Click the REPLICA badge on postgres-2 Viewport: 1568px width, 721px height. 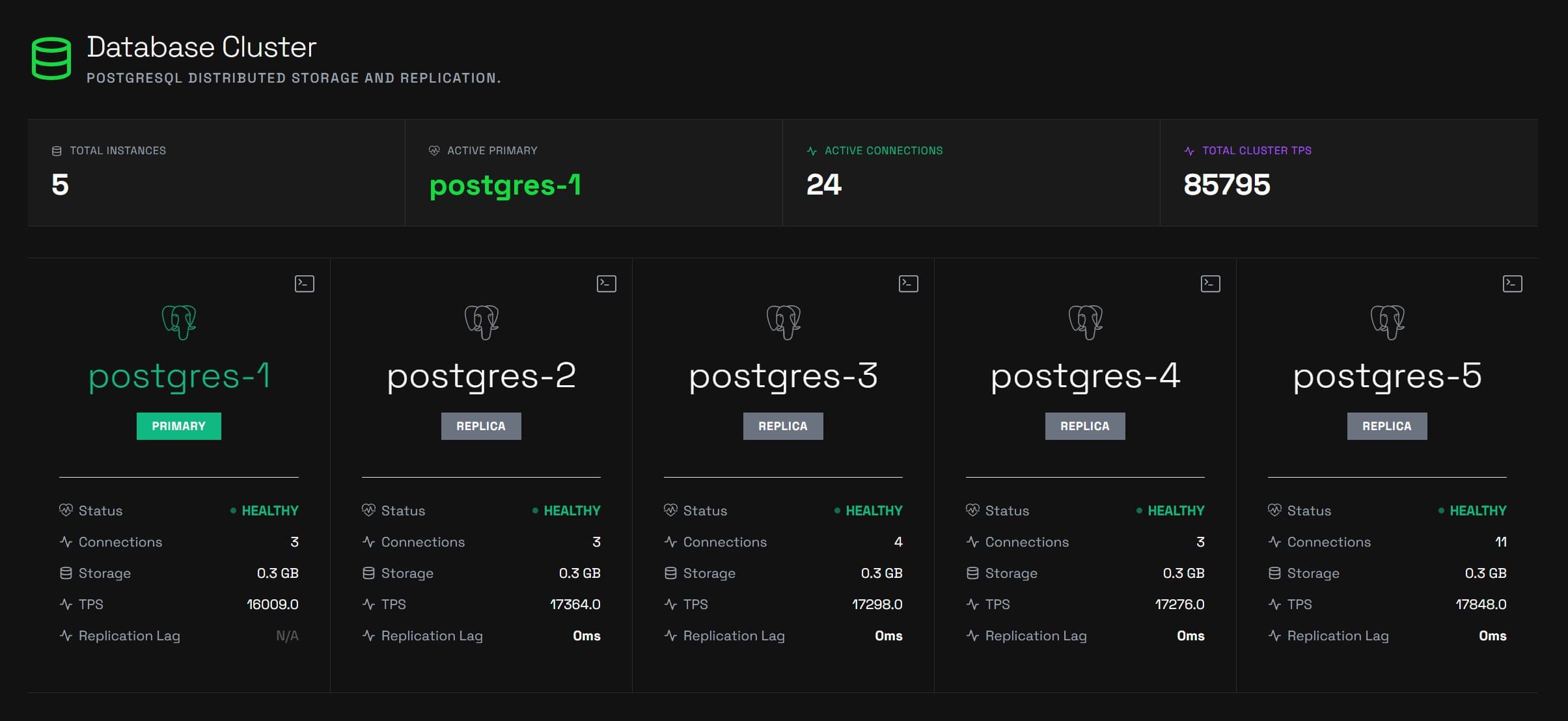[x=481, y=426]
